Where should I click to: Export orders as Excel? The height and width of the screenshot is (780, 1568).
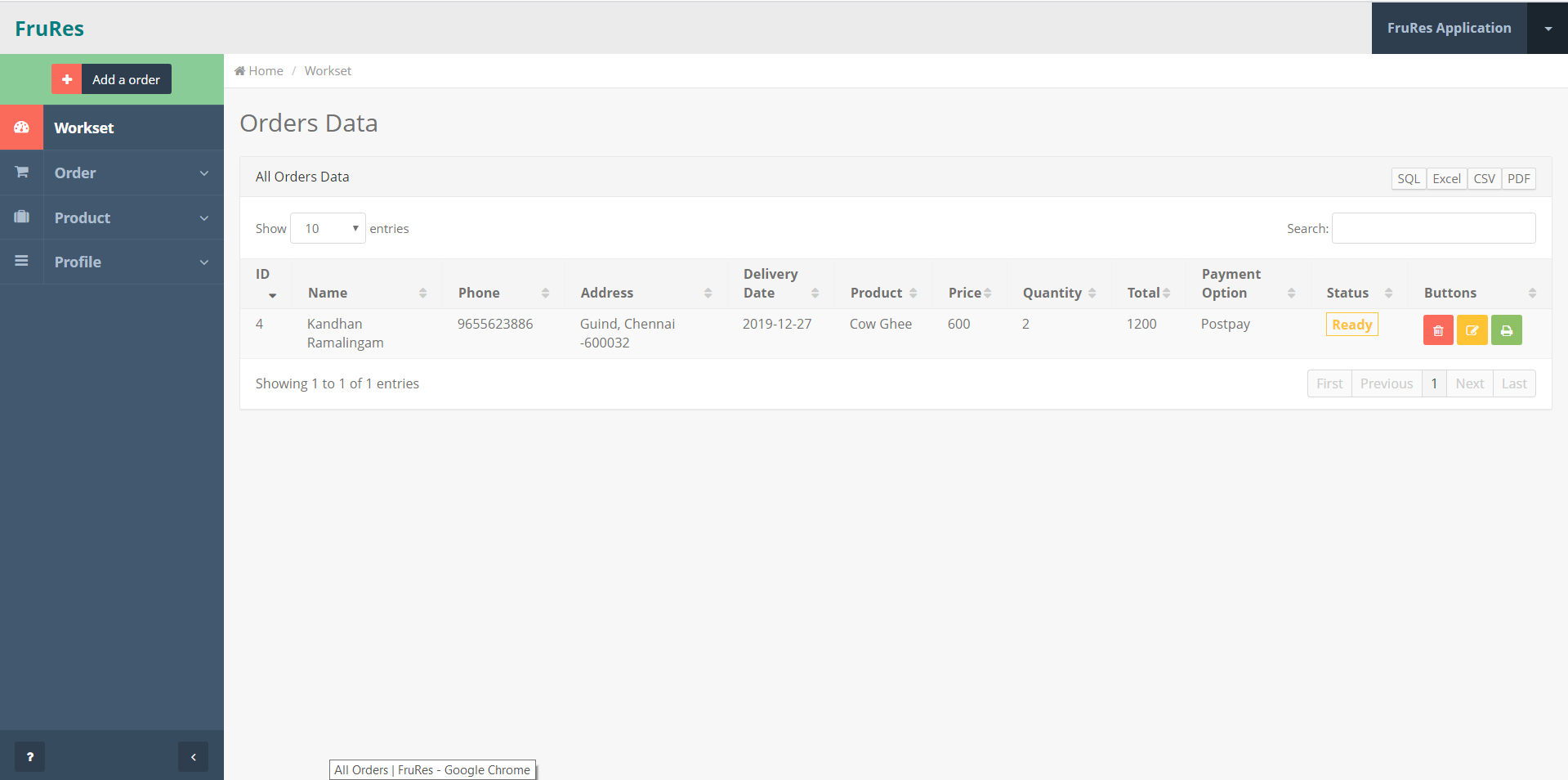[1446, 178]
